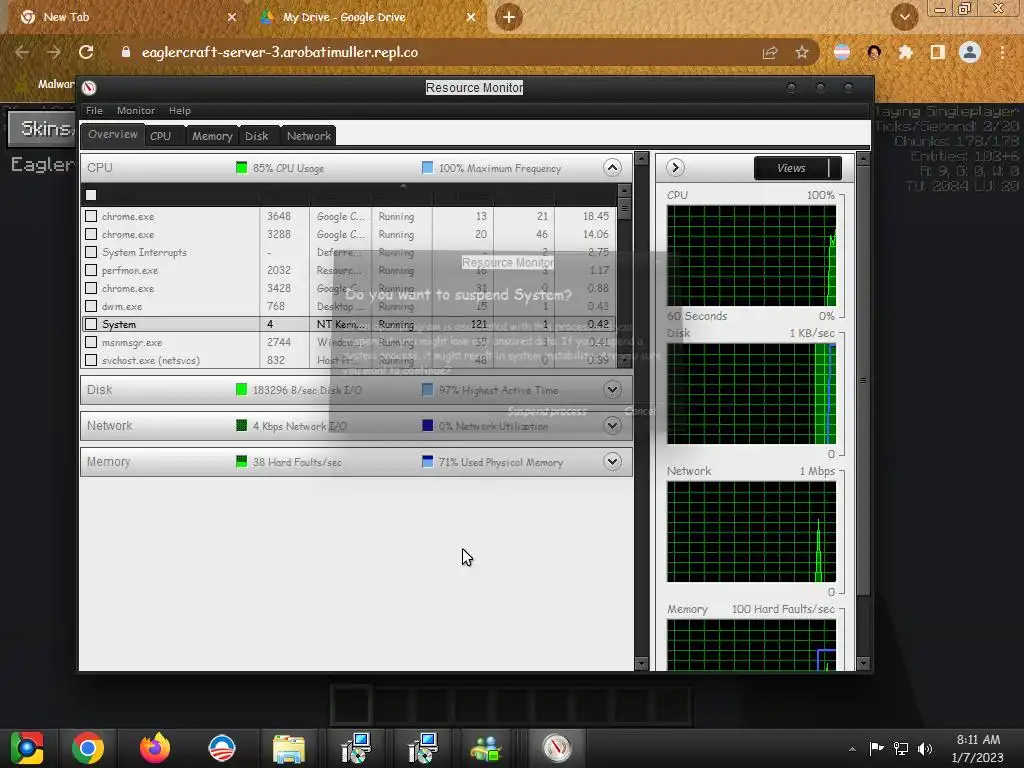Open the Views dropdown
The height and width of the screenshot is (768, 1024).
coord(798,168)
